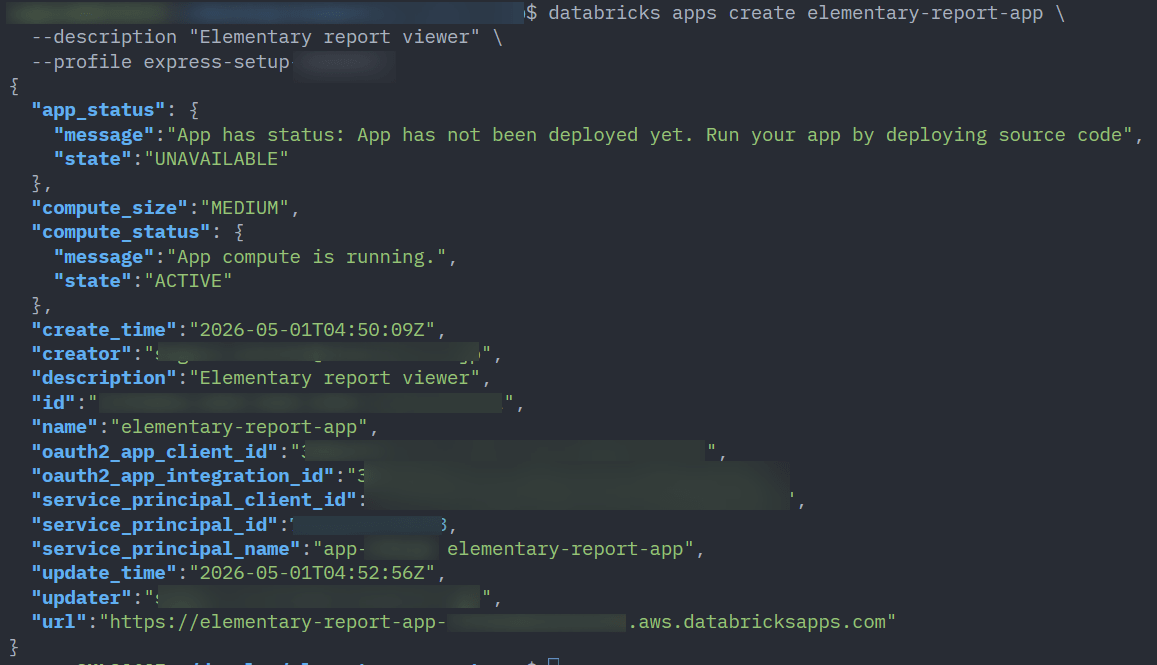Click the "id" key

[53, 403]
